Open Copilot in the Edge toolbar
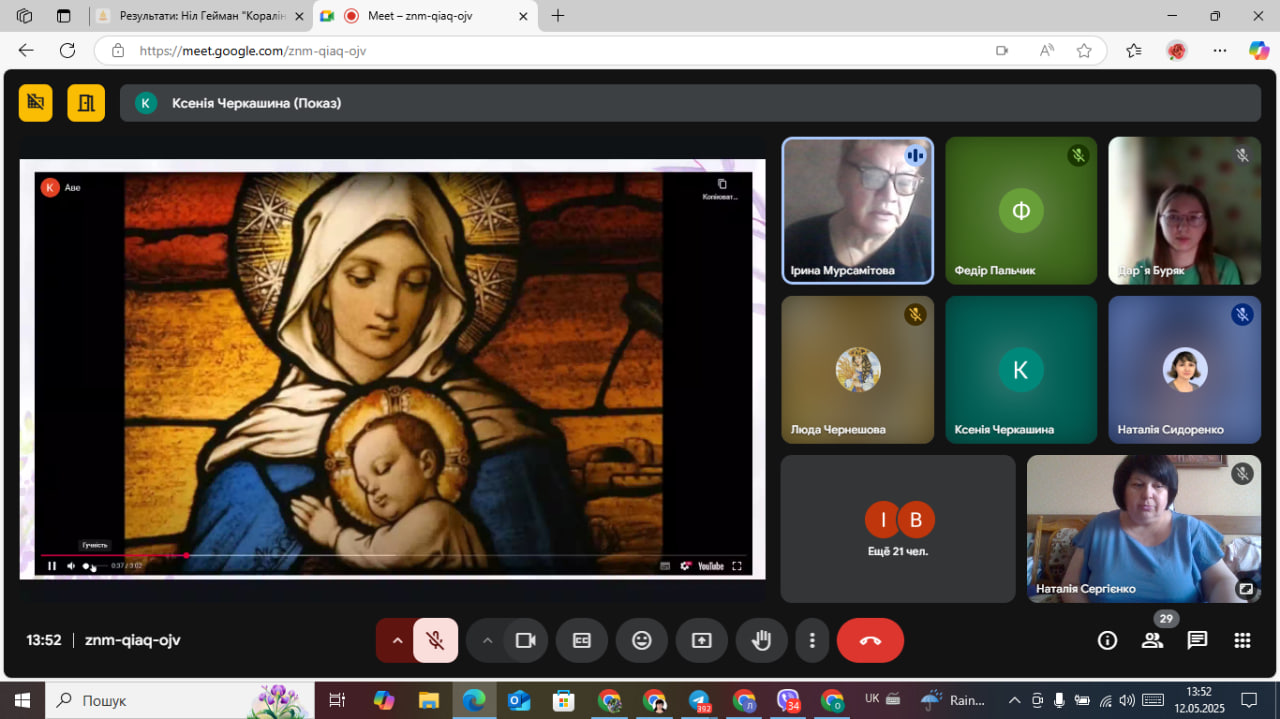Image resolution: width=1280 pixels, height=719 pixels. (x=1259, y=50)
